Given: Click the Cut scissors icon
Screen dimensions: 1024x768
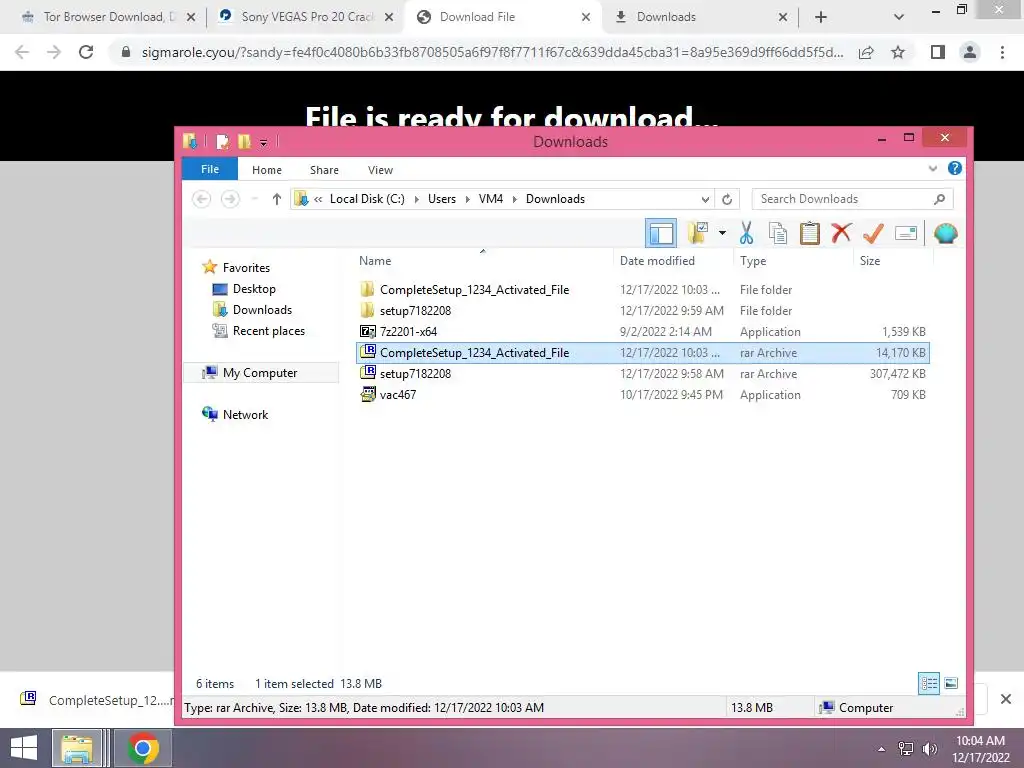Looking at the screenshot, I should point(746,232).
